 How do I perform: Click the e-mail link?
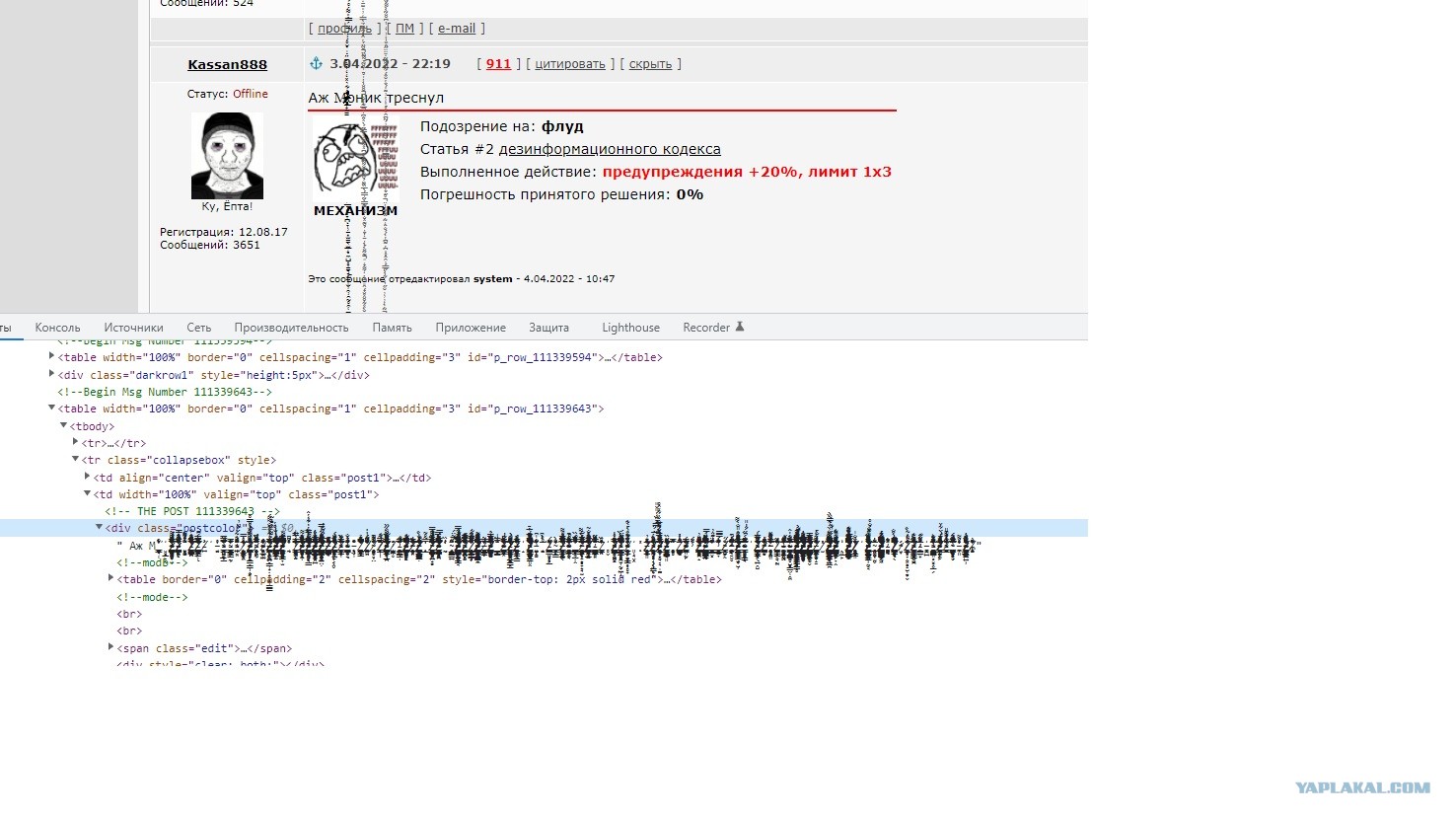click(457, 29)
